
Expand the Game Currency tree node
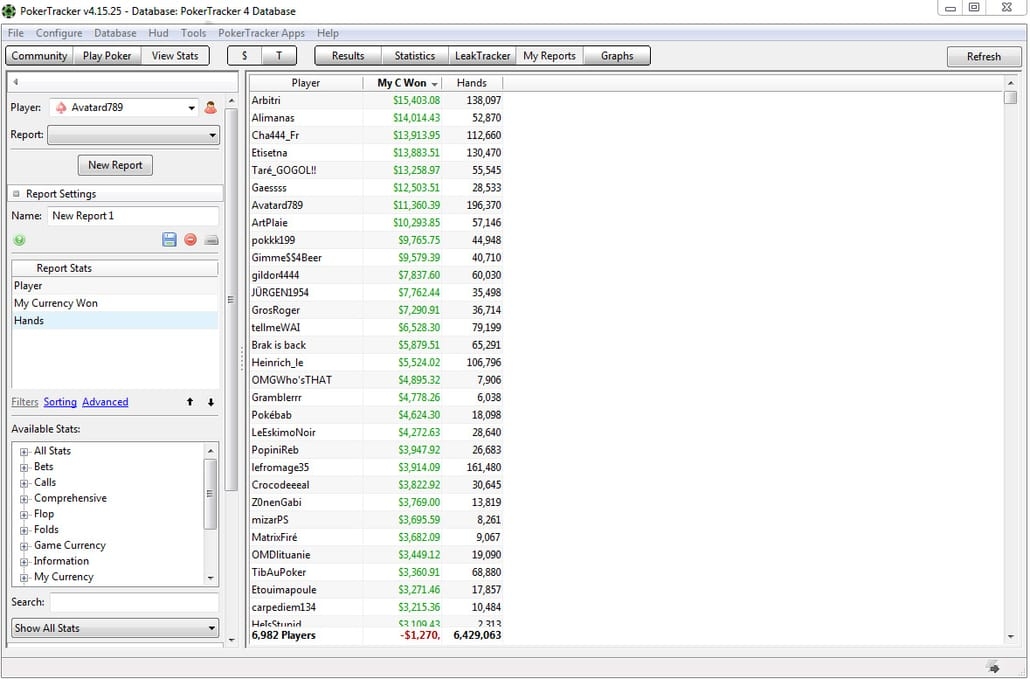tap(24, 546)
